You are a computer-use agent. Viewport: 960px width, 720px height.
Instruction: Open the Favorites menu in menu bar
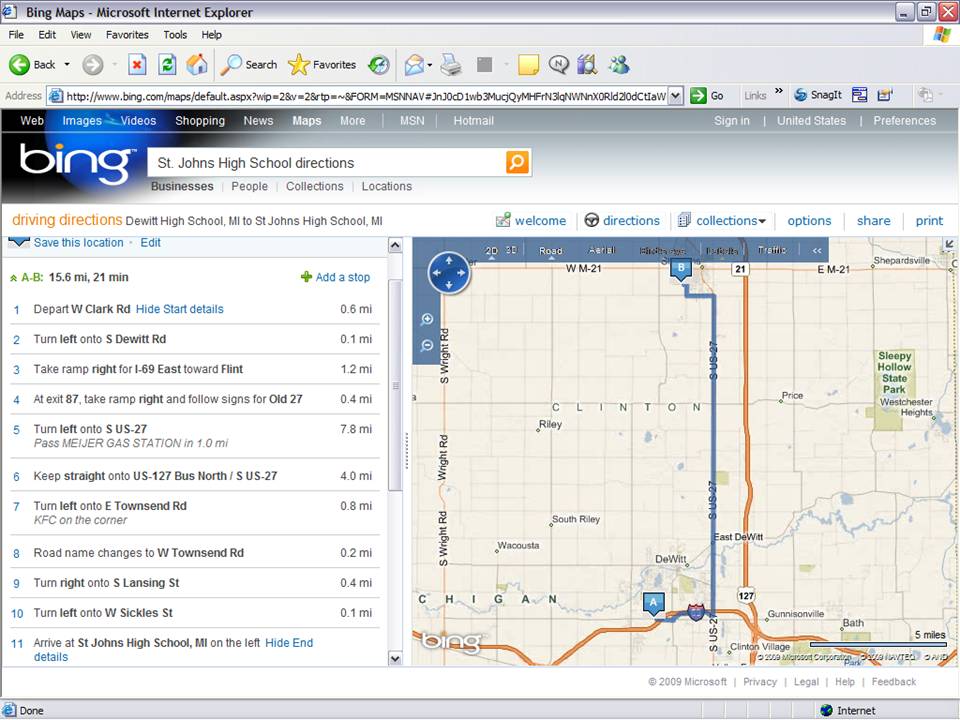point(127,35)
